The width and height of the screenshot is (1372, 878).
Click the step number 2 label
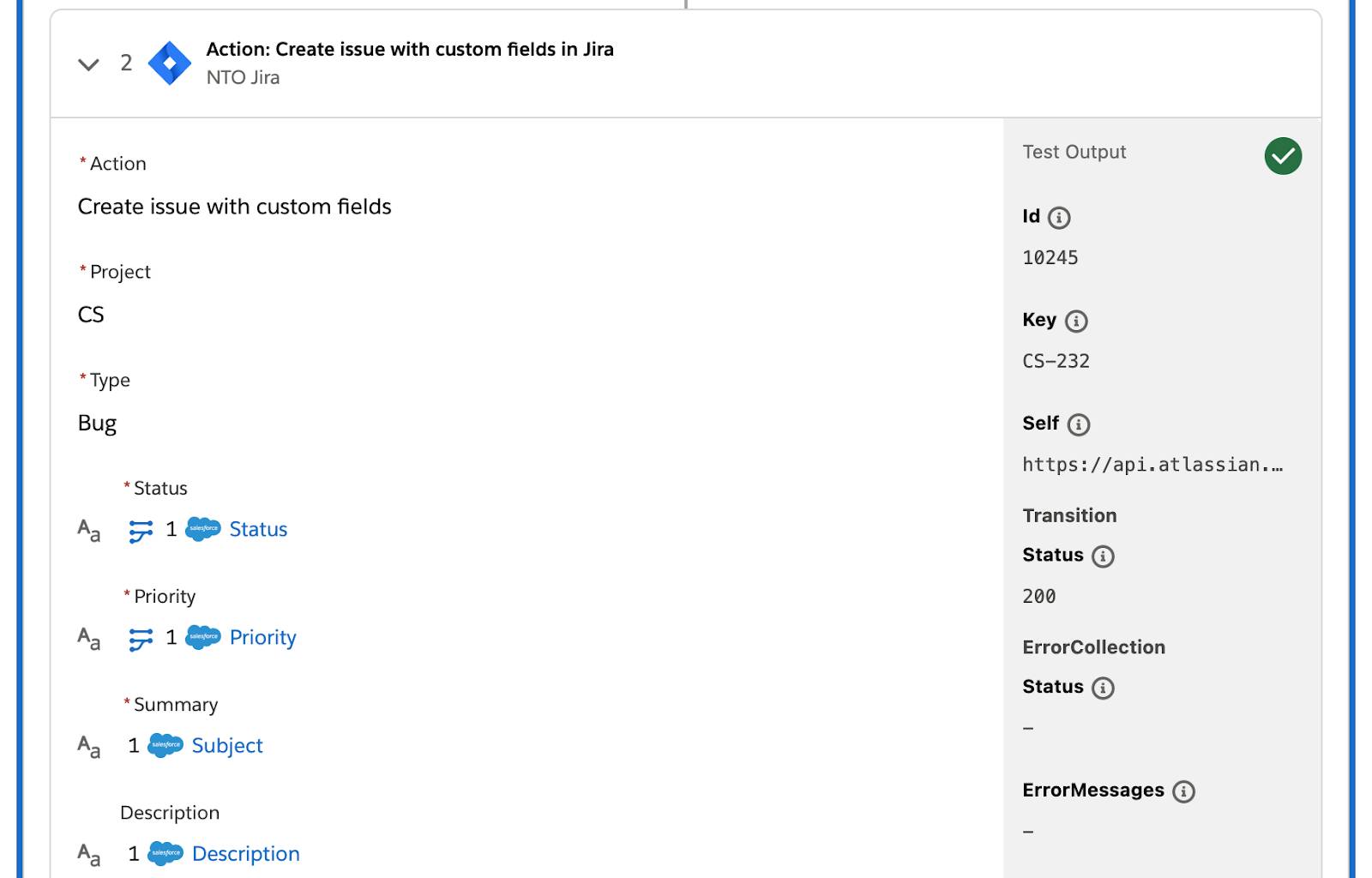126,63
